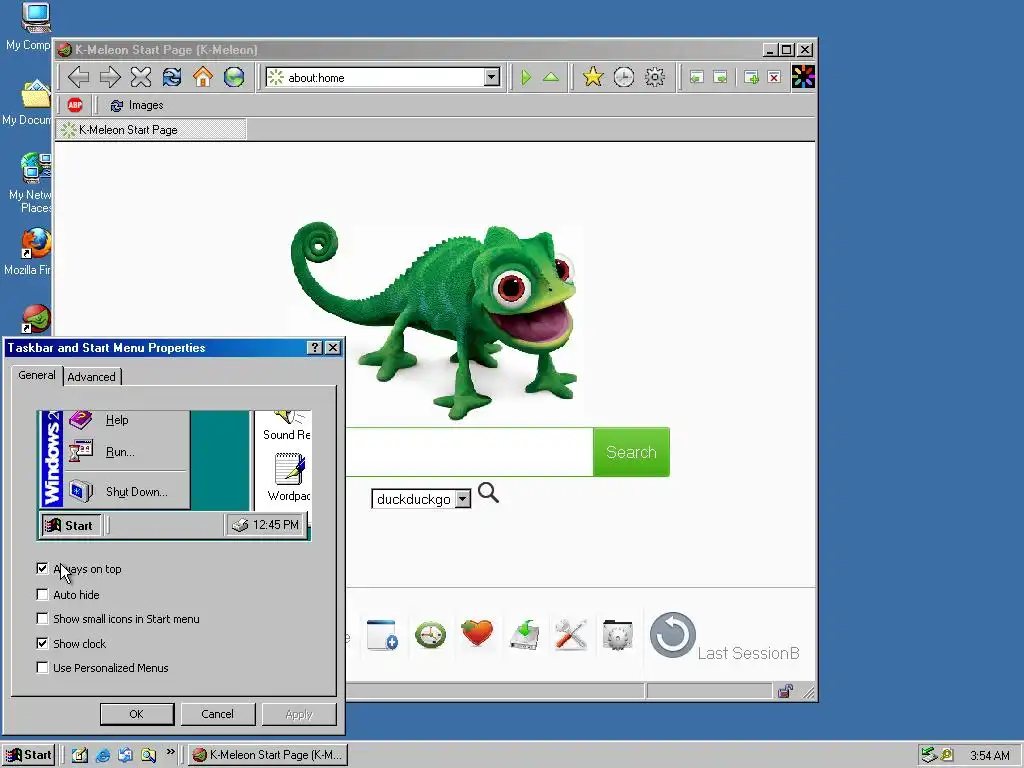
Task: Click OK in Taskbar Properties dialog
Action: (x=137, y=714)
